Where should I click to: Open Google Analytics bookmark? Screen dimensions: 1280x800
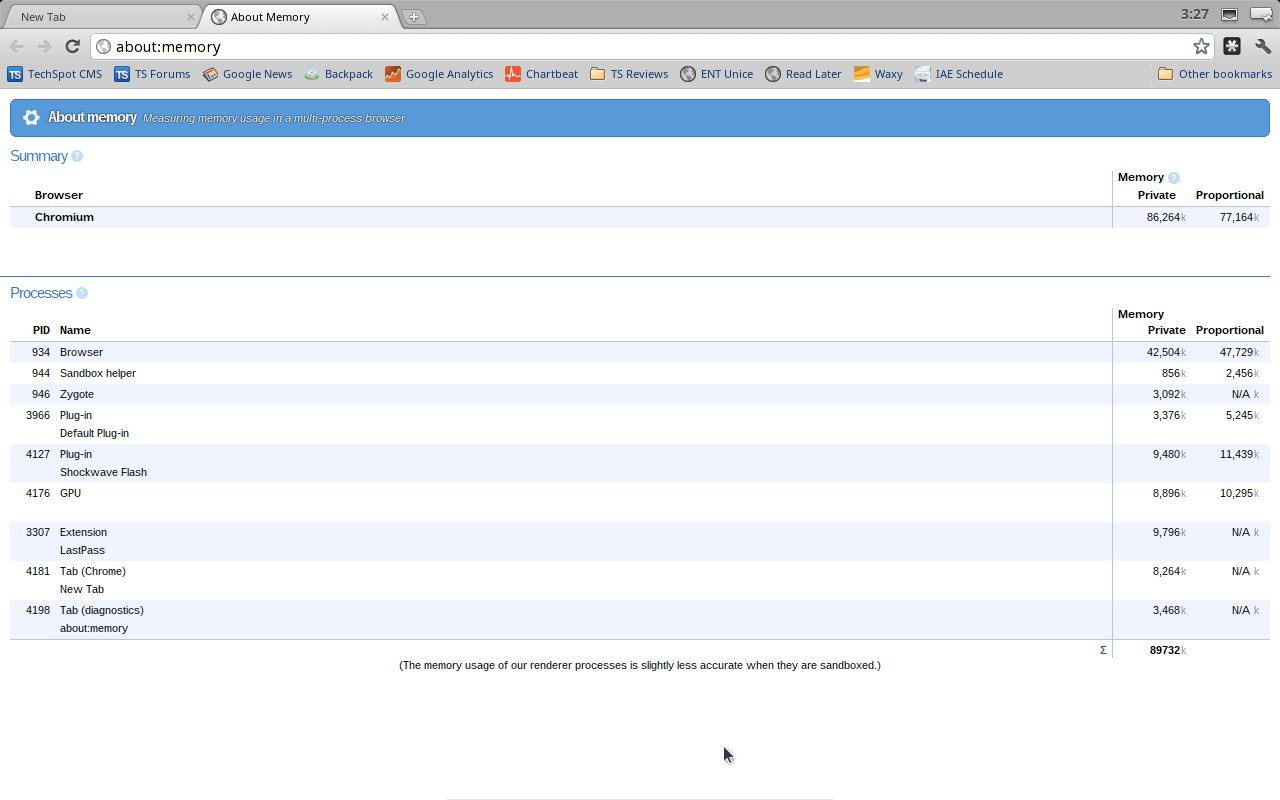(439, 74)
